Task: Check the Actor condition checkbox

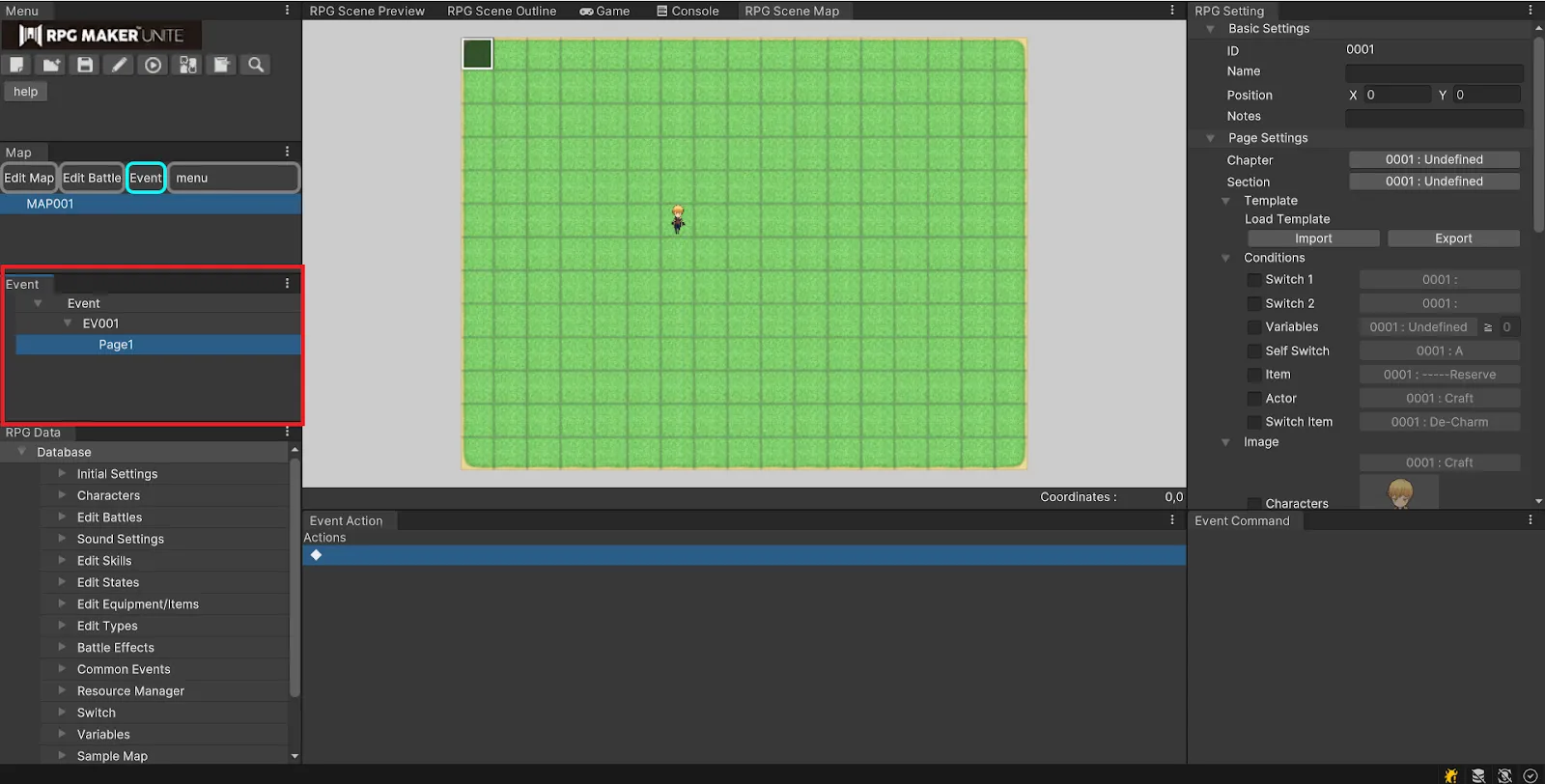Action: 1254,399
